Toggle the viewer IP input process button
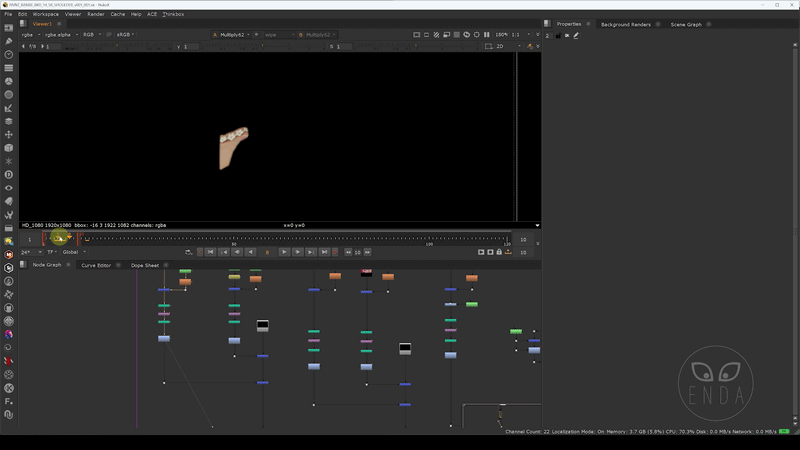Screen dimensions: 800x450 pos(109,35)
